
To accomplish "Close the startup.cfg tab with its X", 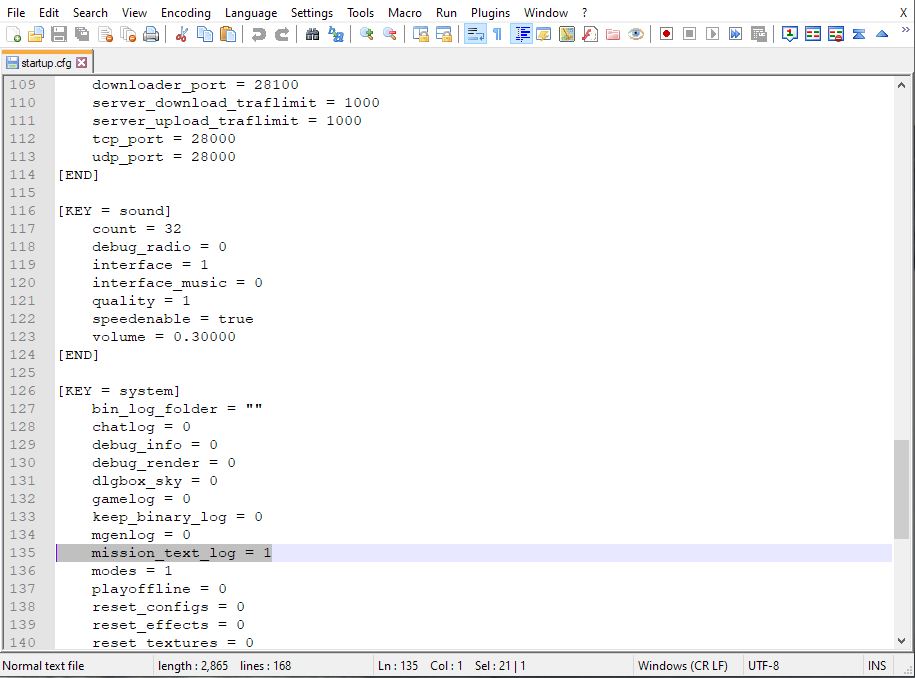I will pyautogui.click(x=82, y=63).
